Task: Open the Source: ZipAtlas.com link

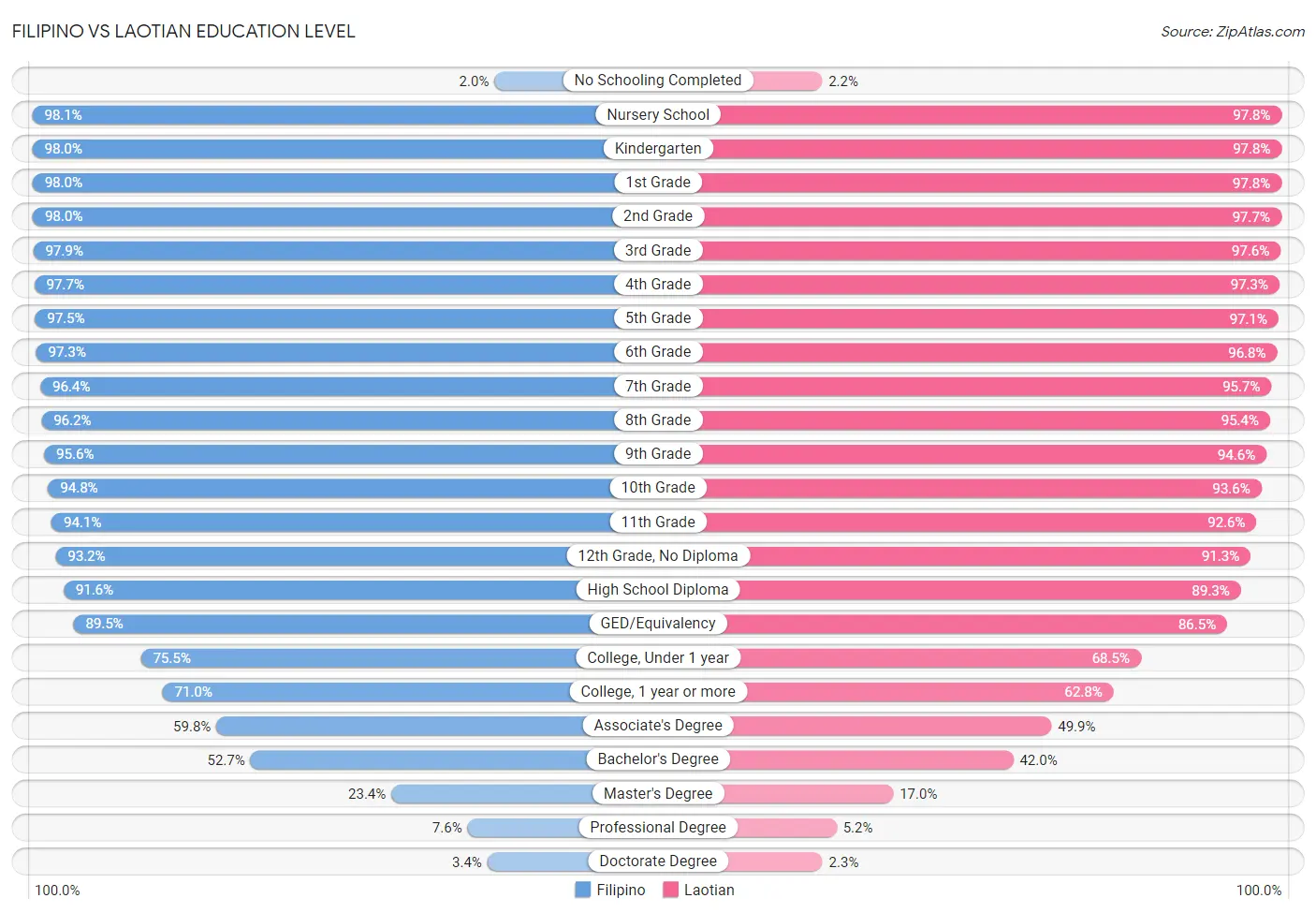Action: [x=1233, y=32]
